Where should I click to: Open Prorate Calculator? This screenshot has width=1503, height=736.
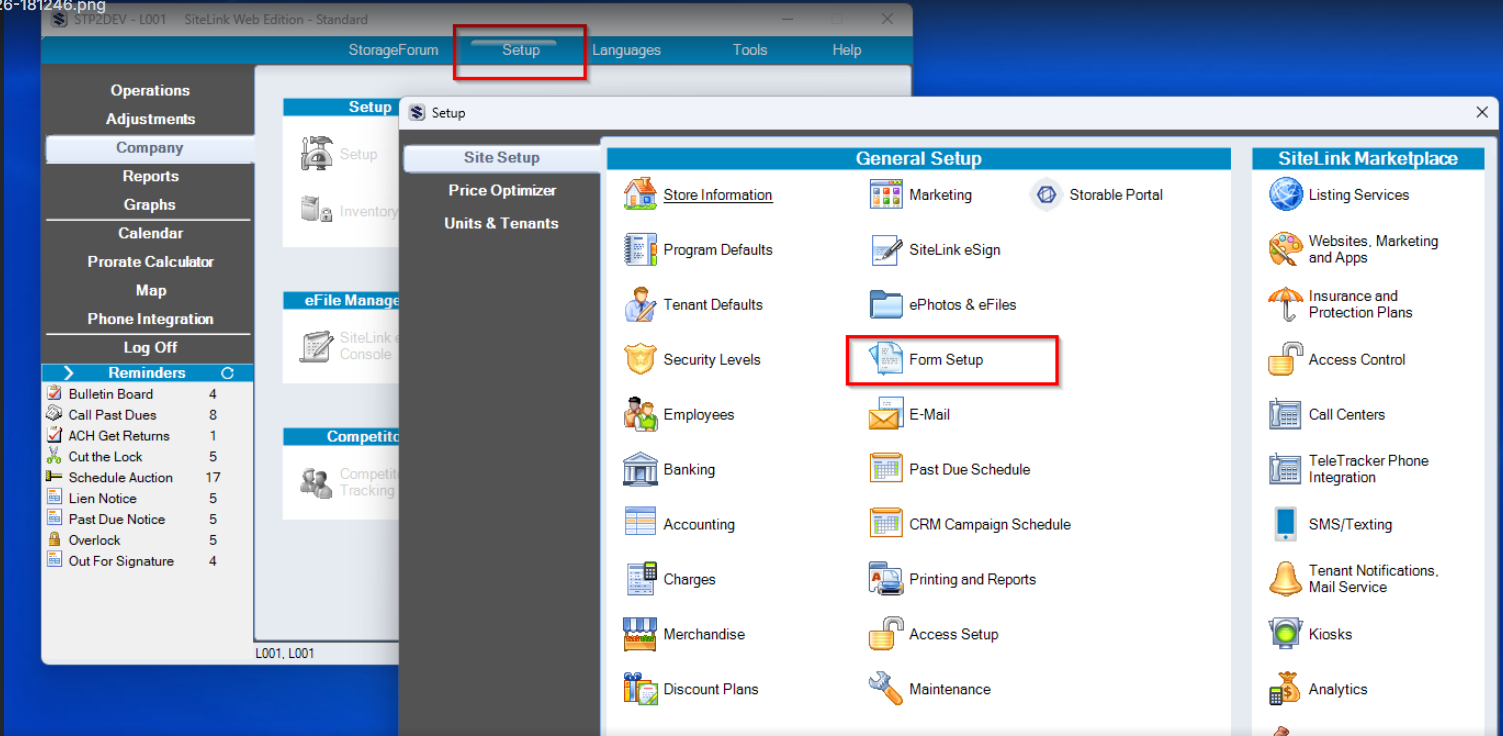[x=150, y=262]
